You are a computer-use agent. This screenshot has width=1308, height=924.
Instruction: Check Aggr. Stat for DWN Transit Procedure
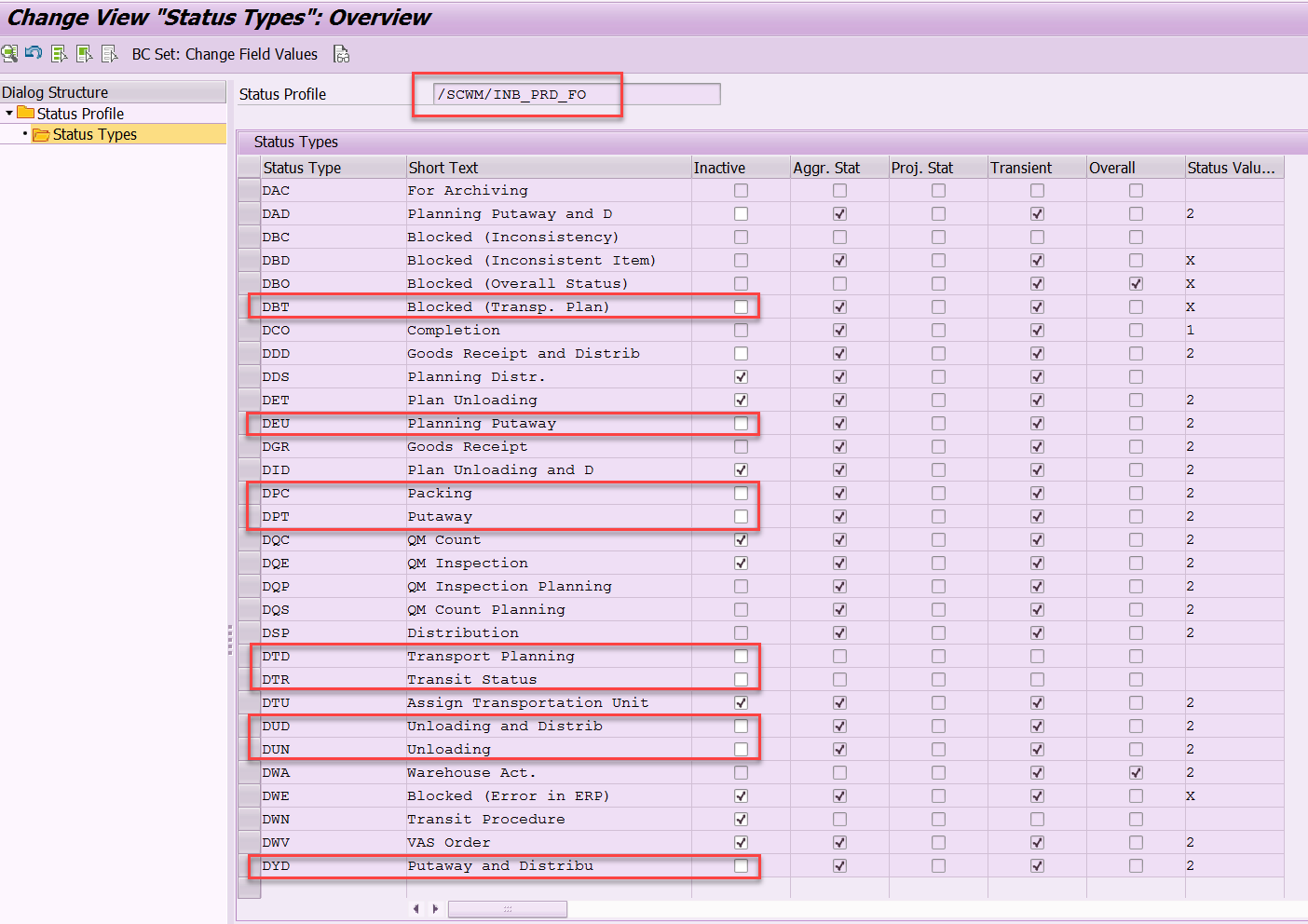[839, 819]
